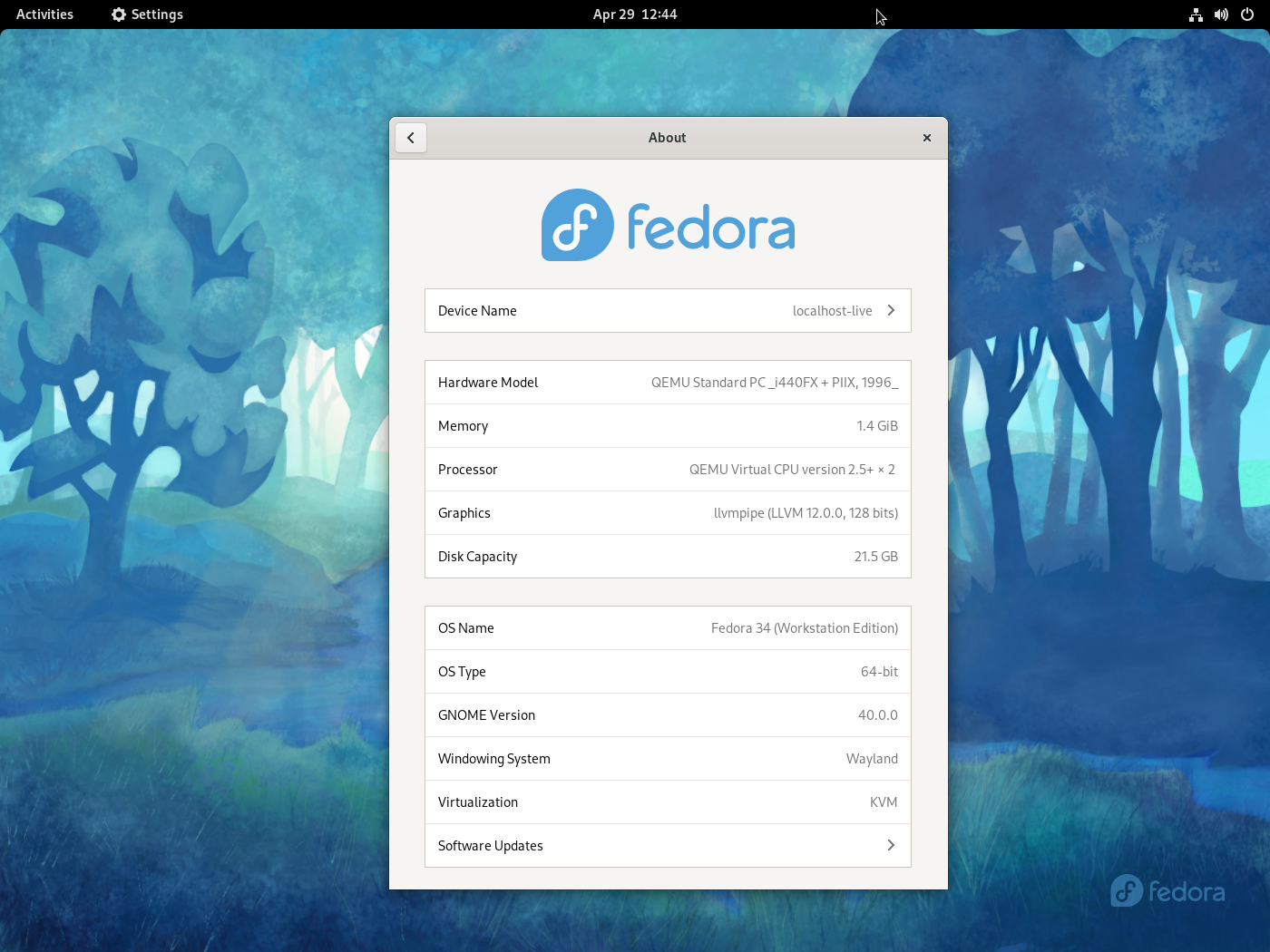Click the network status icon in top bar

(1197, 15)
